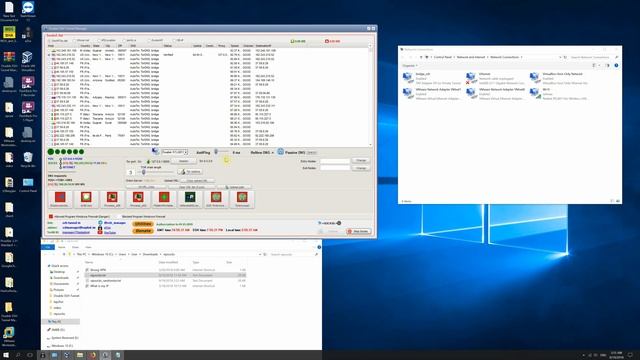
Task: Click Control Panel in Network Connections breadcrumb
Action: (443, 57)
